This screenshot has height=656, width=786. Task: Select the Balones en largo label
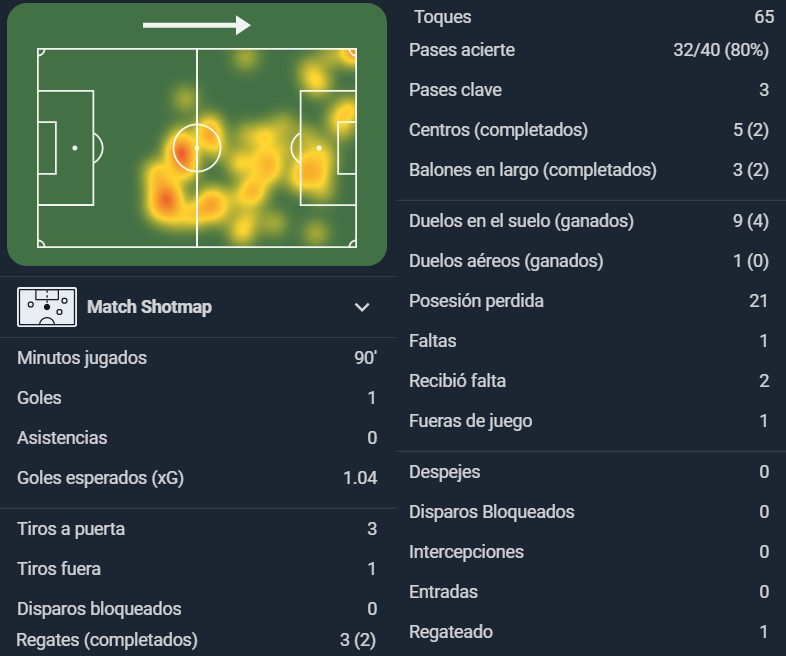click(x=533, y=170)
